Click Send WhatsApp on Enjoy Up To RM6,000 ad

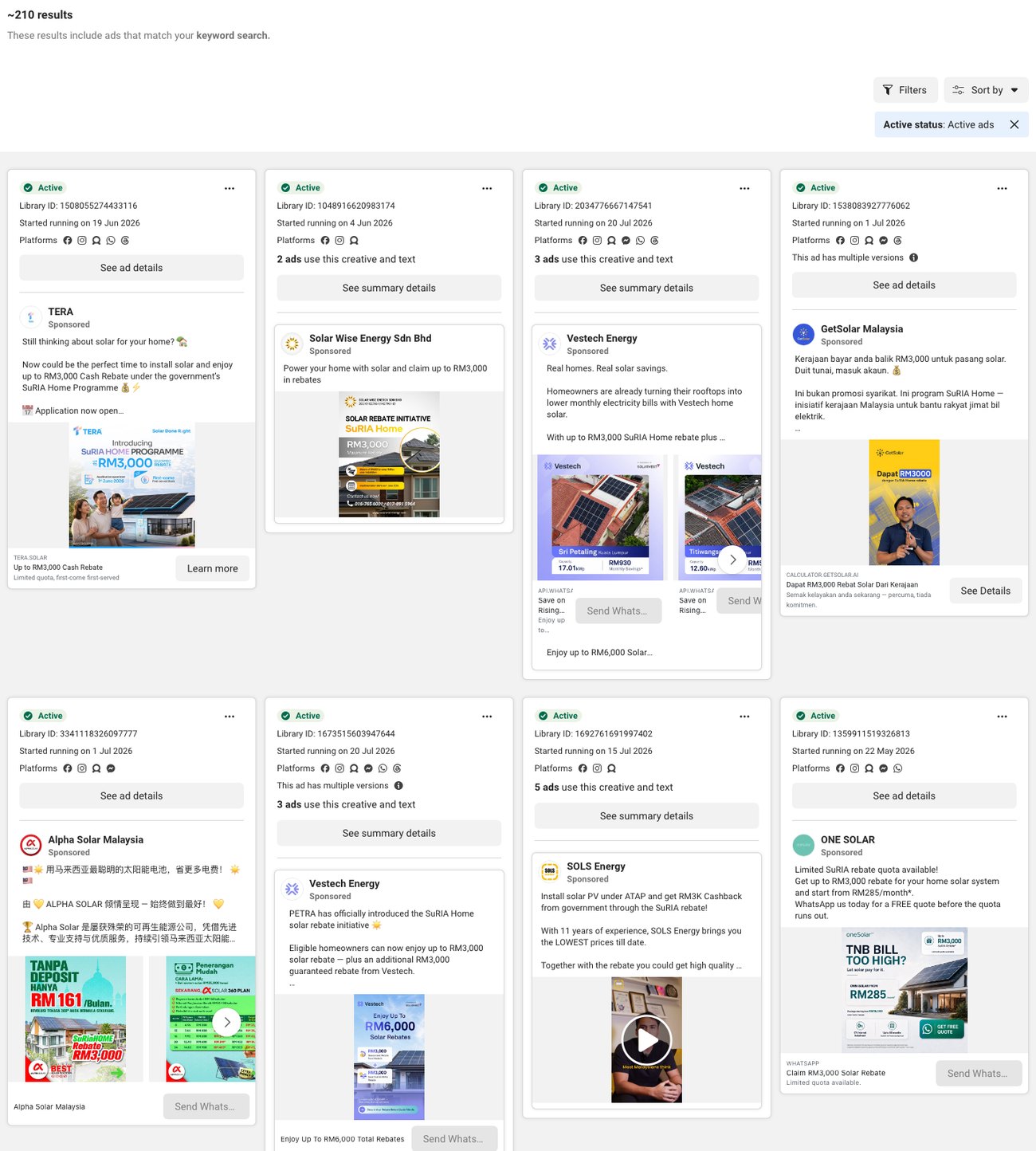(x=454, y=1139)
